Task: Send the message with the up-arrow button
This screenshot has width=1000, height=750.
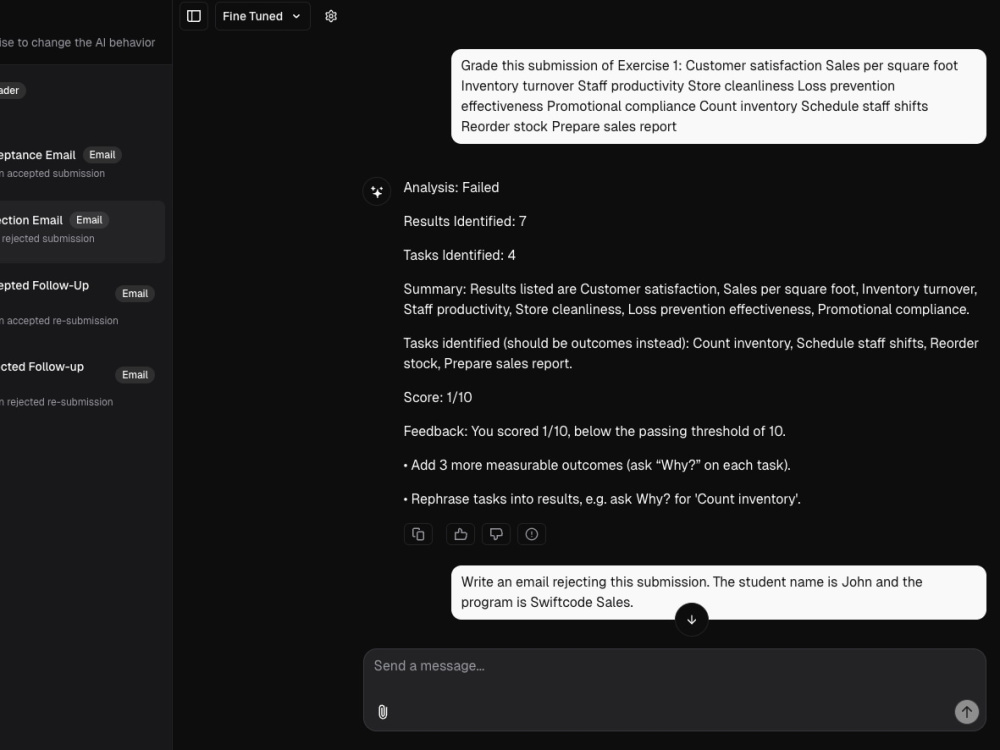Action: (x=966, y=712)
